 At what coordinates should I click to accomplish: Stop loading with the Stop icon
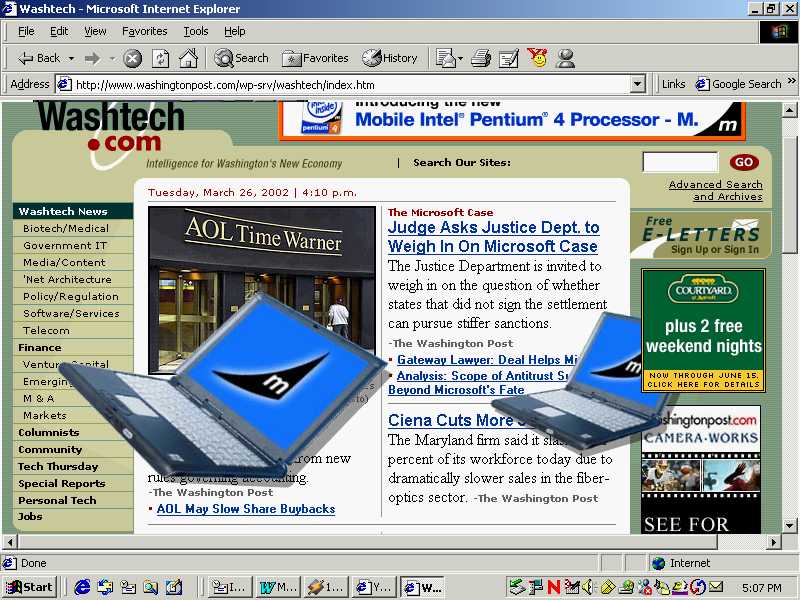pos(133,59)
